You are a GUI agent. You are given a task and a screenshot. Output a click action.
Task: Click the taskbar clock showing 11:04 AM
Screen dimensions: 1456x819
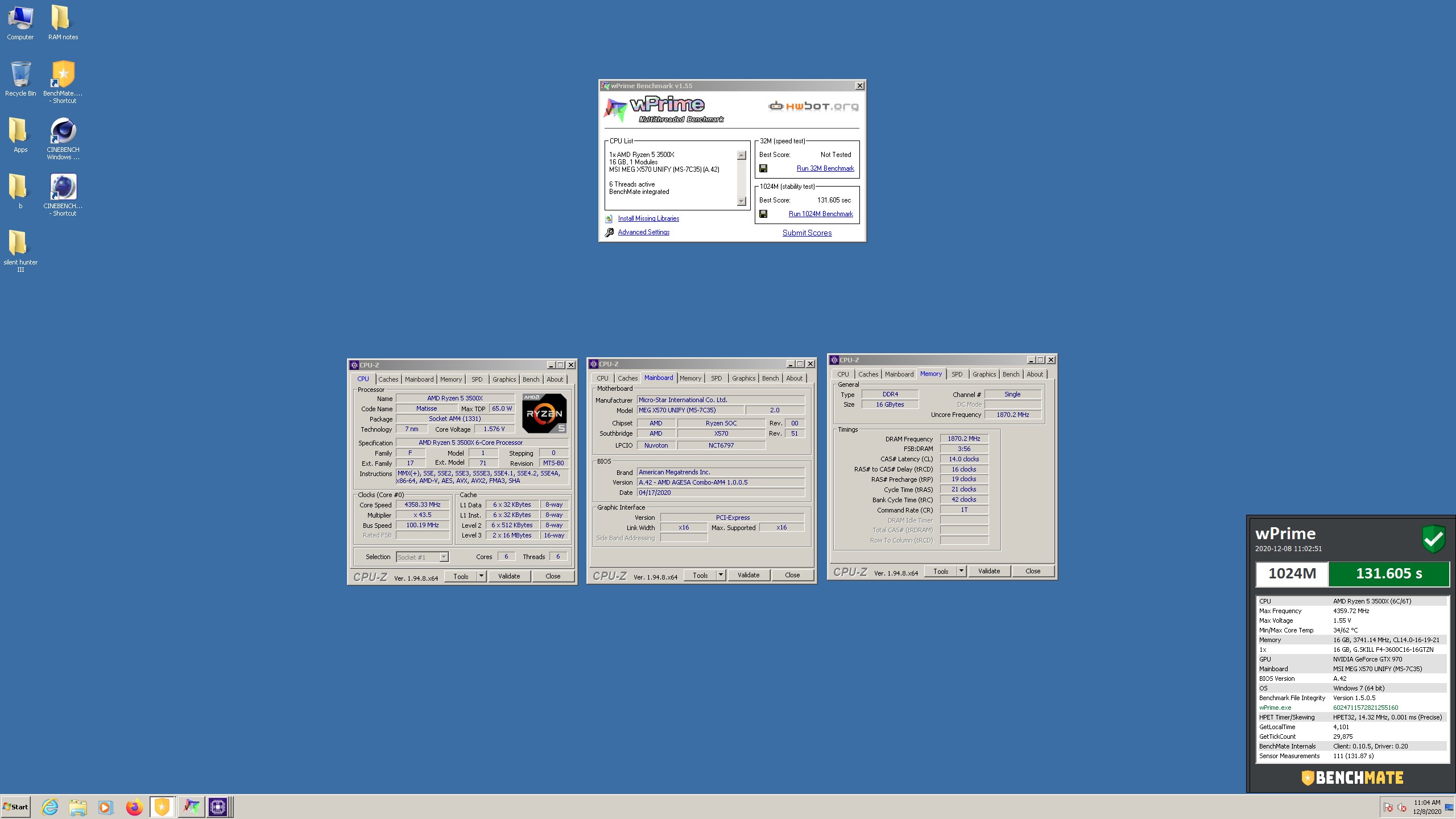(x=1427, y=807)
